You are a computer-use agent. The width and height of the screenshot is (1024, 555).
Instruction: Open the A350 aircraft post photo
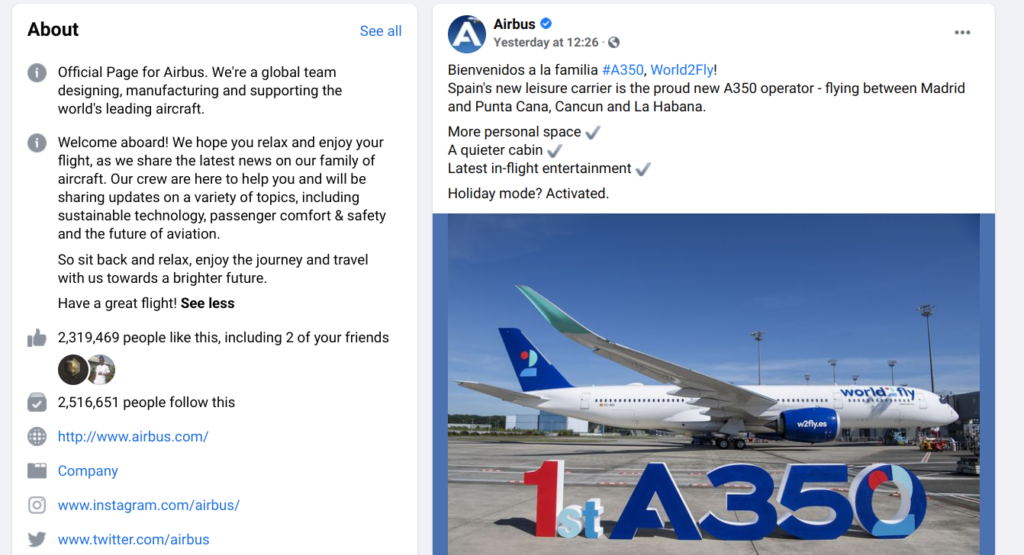[x=713, y=384]
